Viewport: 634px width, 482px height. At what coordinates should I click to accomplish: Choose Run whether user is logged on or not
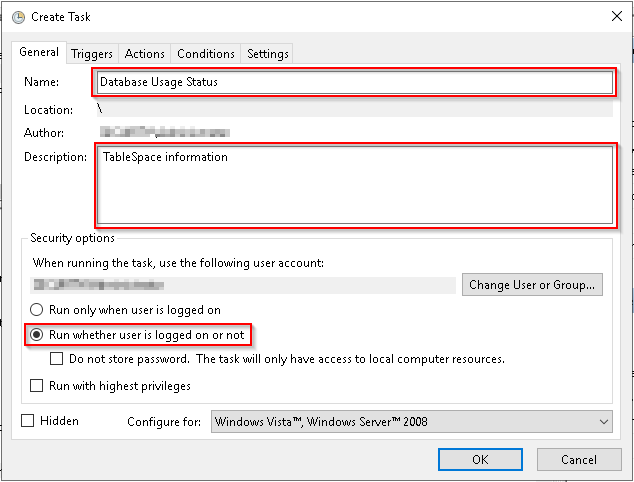[37, 334]
